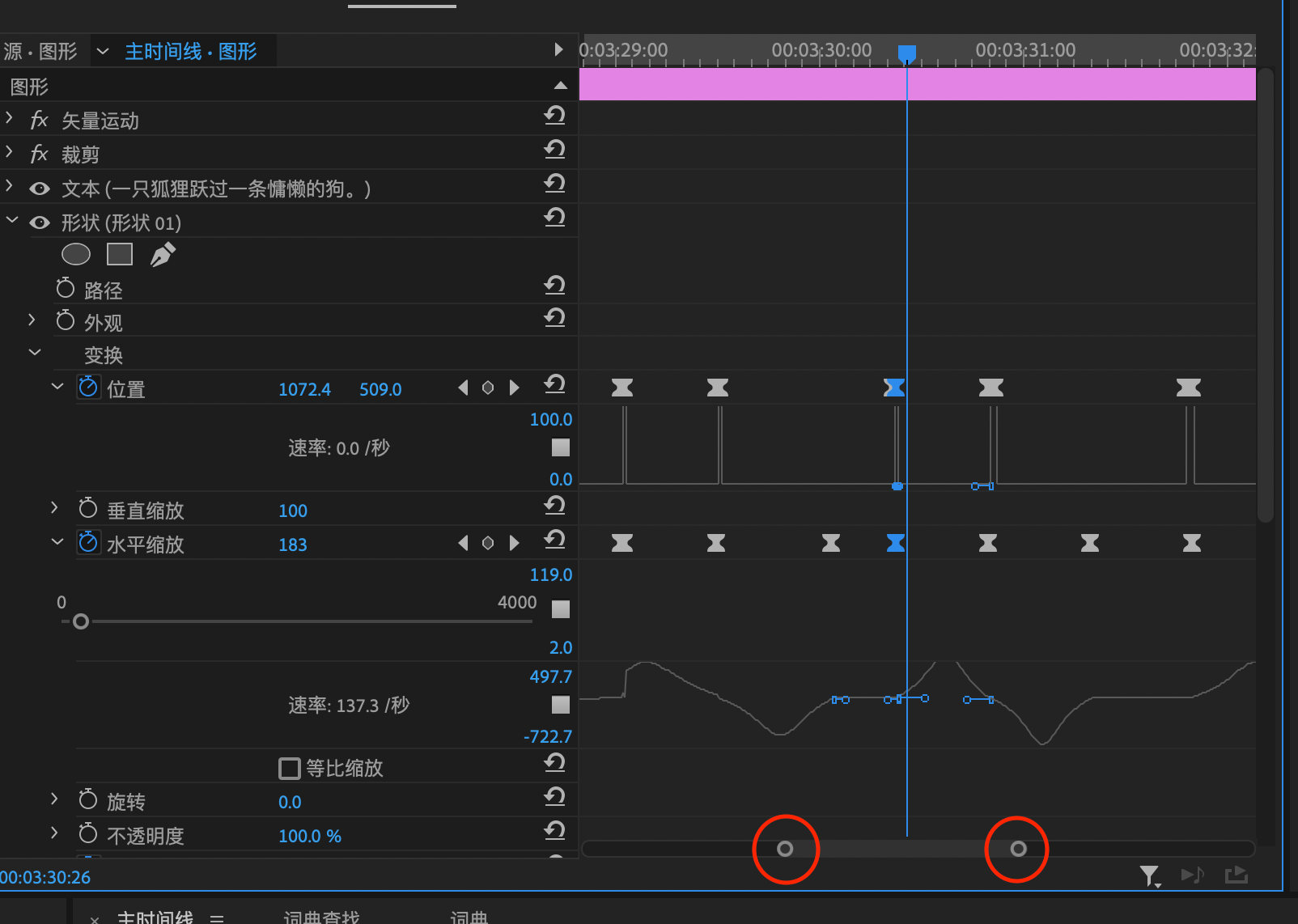Image resolution: width=1298 pixels, height=924 pixels.
Task: Hide the 形状 (形状 01) layer
Action: click(x=39, y=222)
